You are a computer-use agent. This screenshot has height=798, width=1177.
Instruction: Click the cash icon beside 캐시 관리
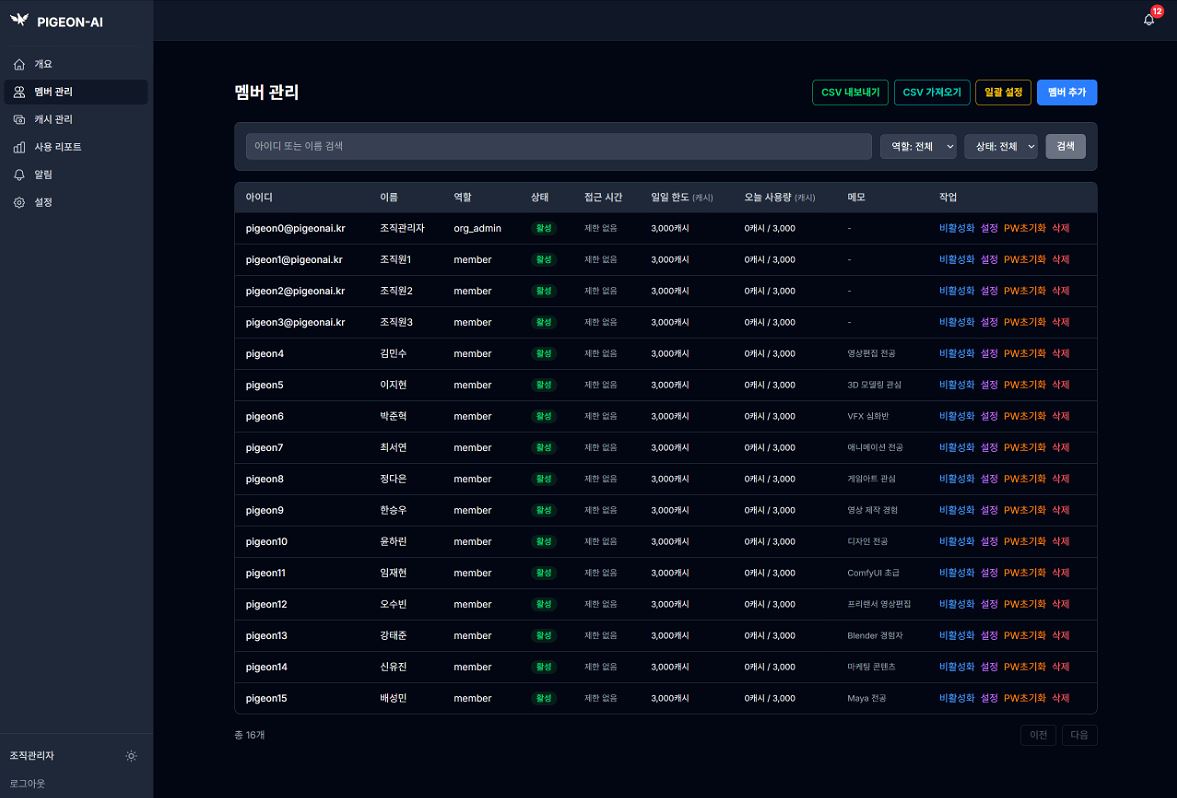19,120
